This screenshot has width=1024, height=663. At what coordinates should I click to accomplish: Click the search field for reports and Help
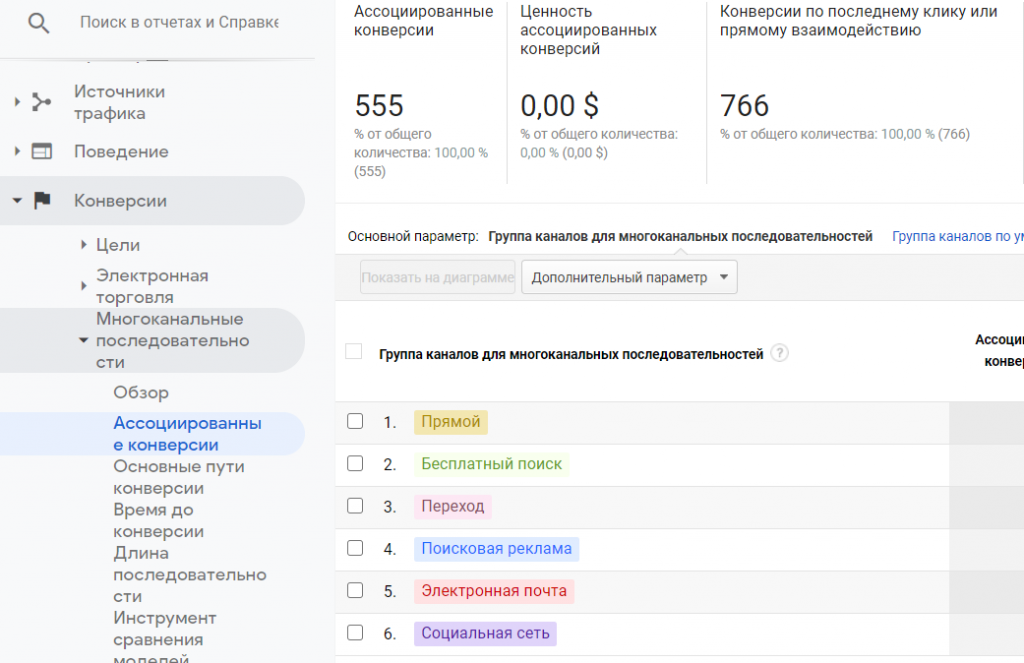coord(180,22)
